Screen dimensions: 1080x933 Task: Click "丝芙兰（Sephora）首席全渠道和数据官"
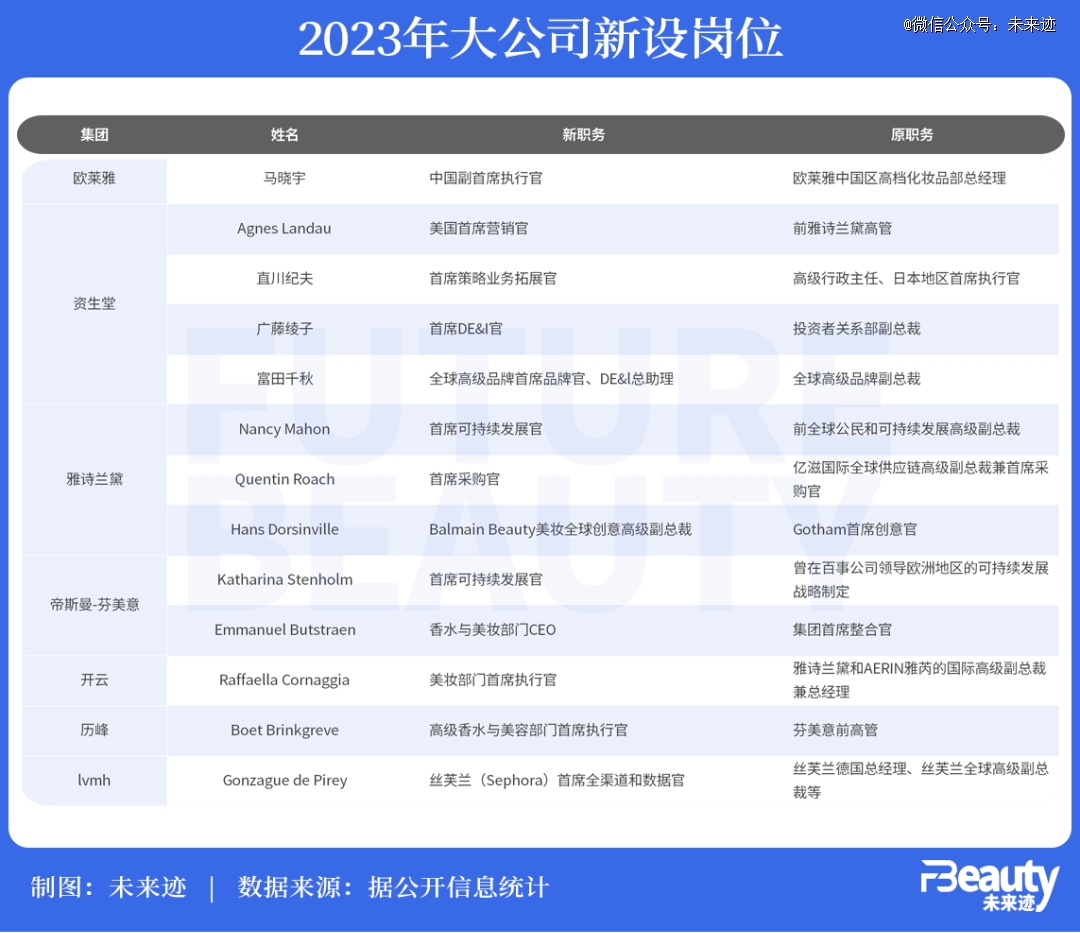click(557, 780)
